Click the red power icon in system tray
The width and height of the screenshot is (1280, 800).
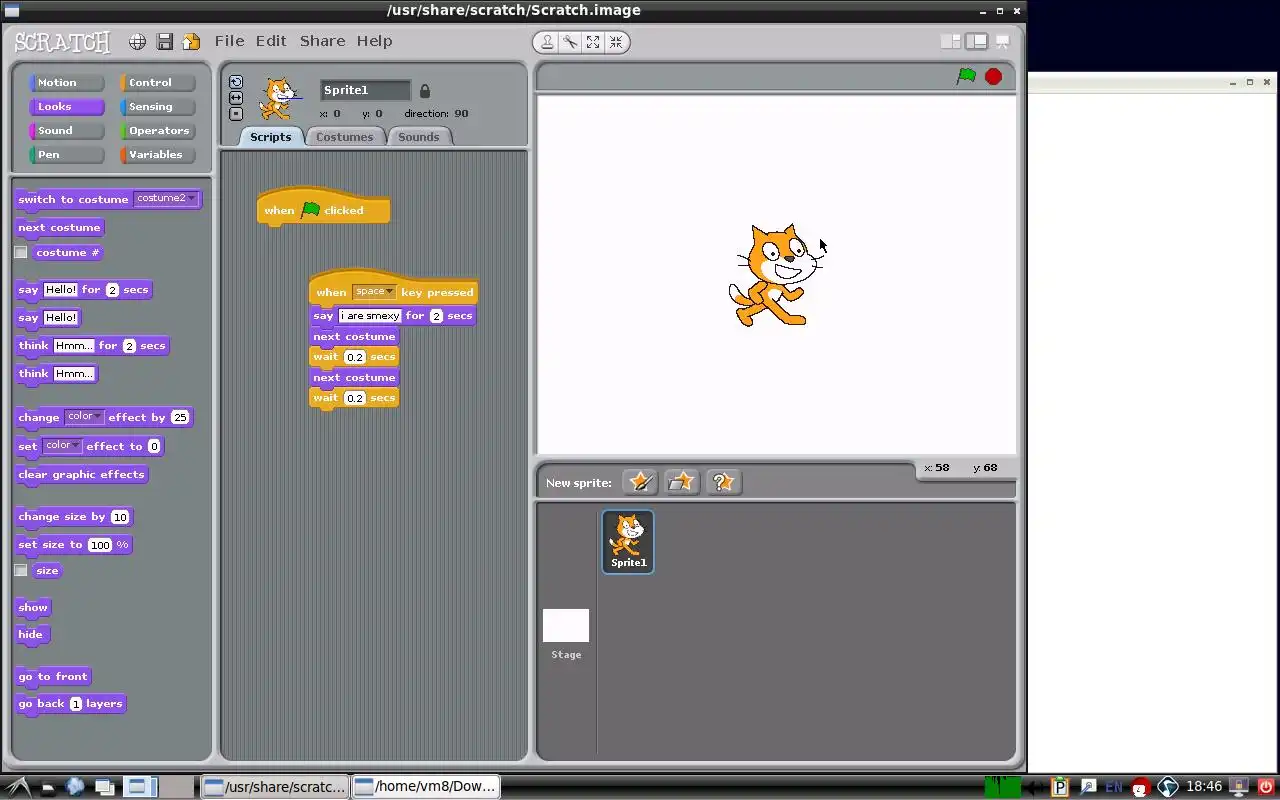click(x=1266, y=787)
